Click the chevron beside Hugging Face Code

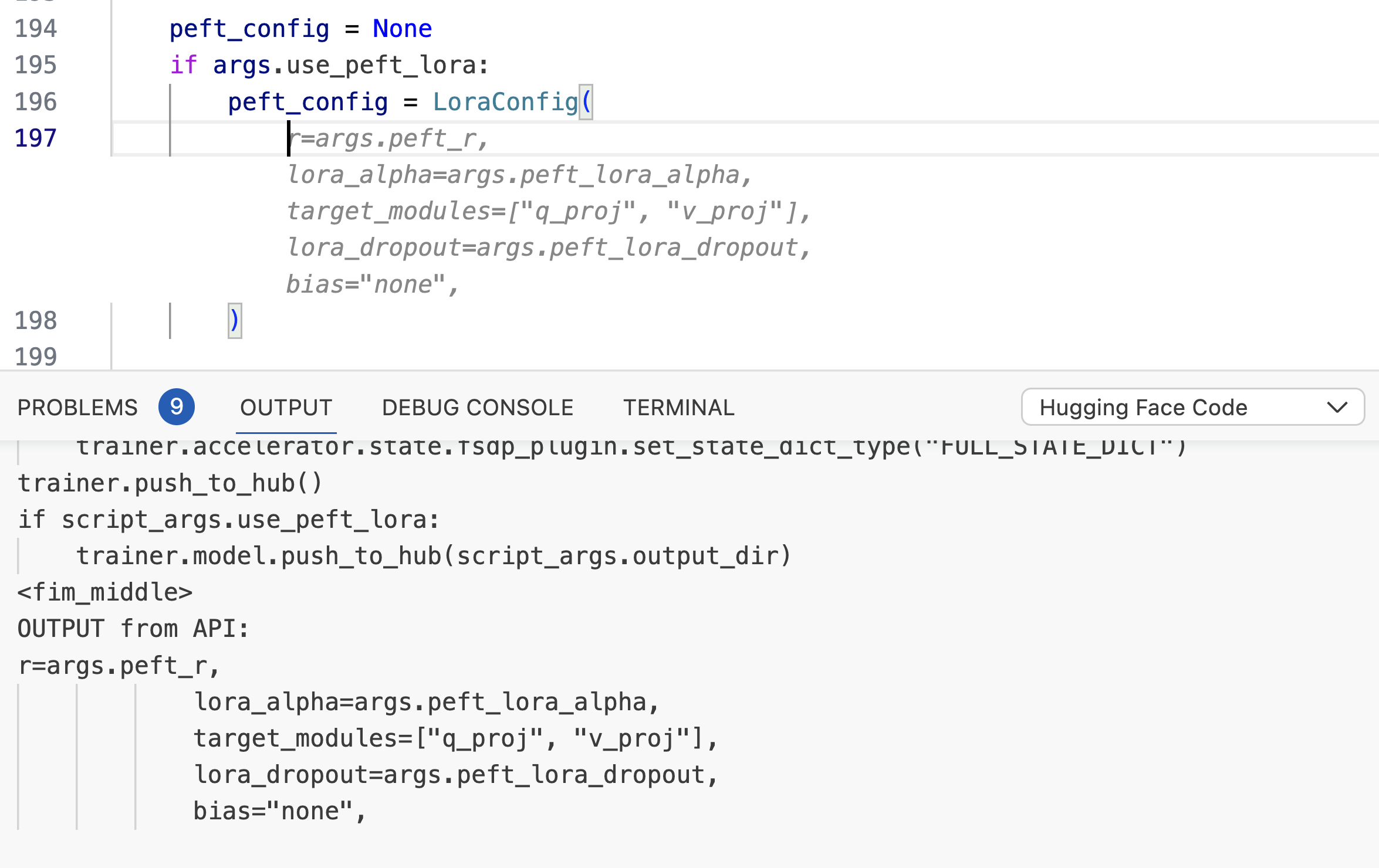[x=1340, y=408]
